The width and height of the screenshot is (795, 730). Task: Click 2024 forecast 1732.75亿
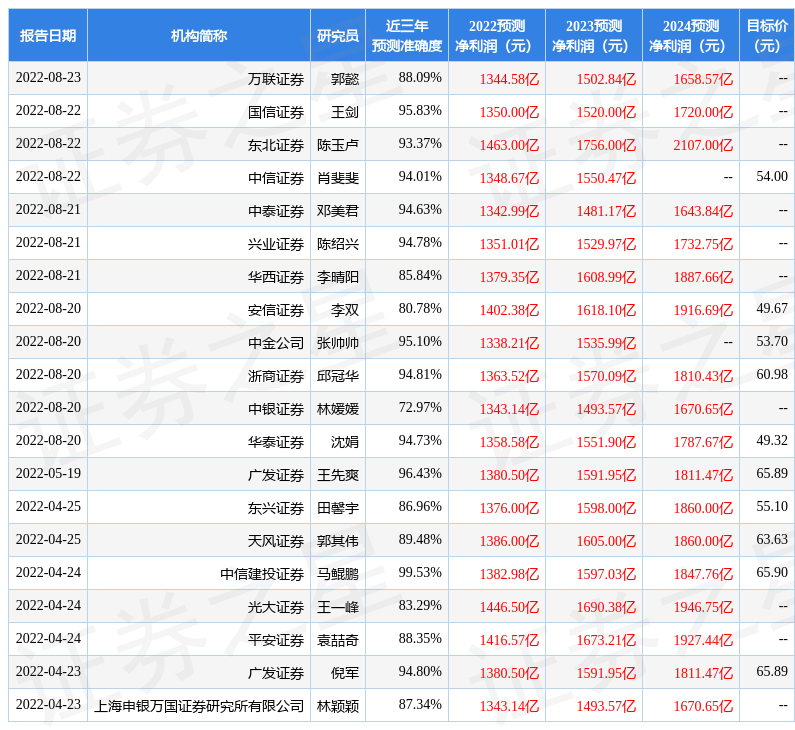(x=703, y=244)
